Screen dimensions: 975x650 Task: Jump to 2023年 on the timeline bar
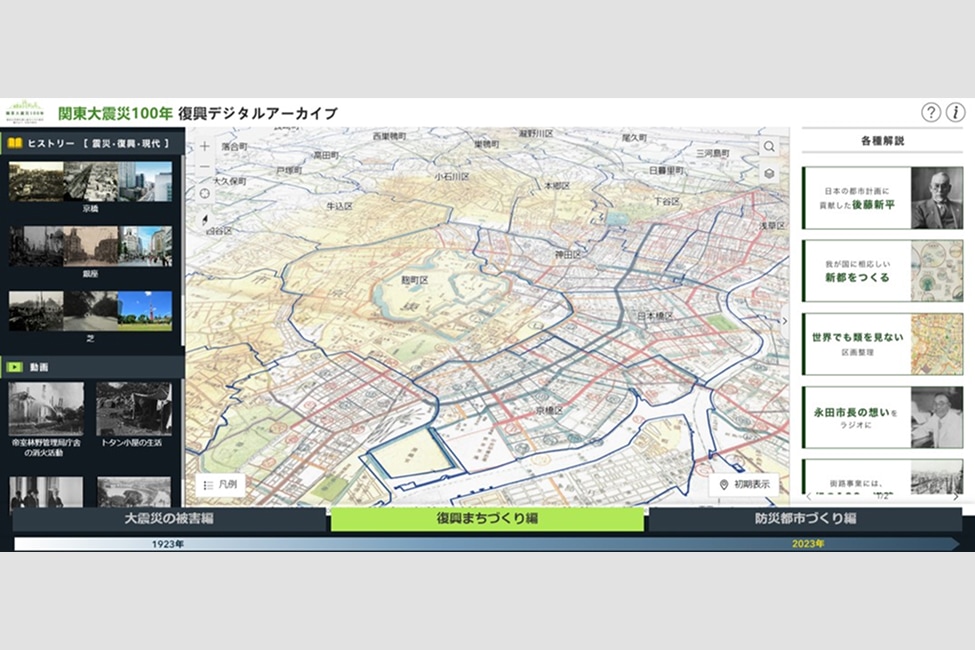[807, 544]
